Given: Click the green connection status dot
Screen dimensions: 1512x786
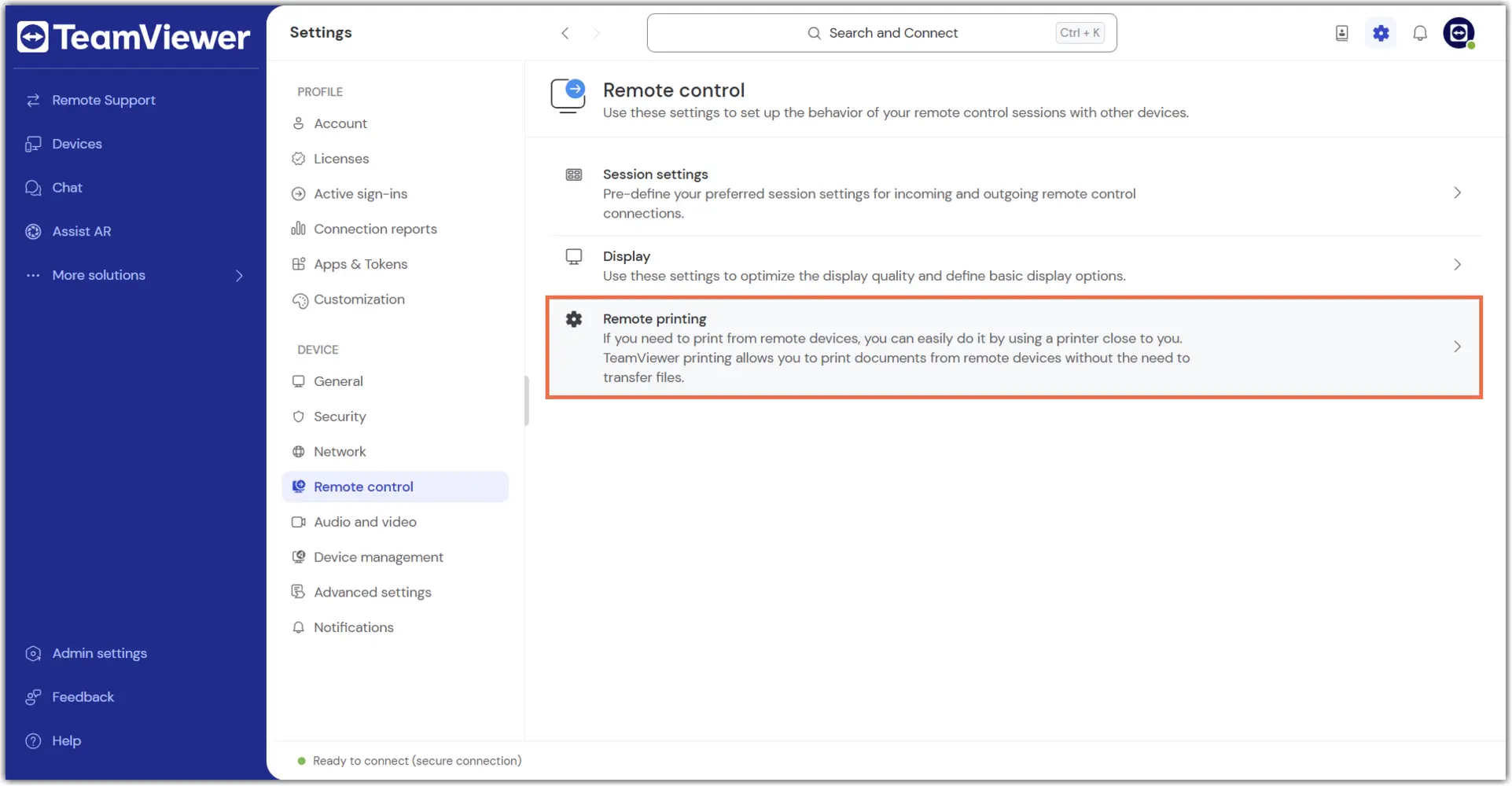Looking at the screenshot, I should point(301,762).
